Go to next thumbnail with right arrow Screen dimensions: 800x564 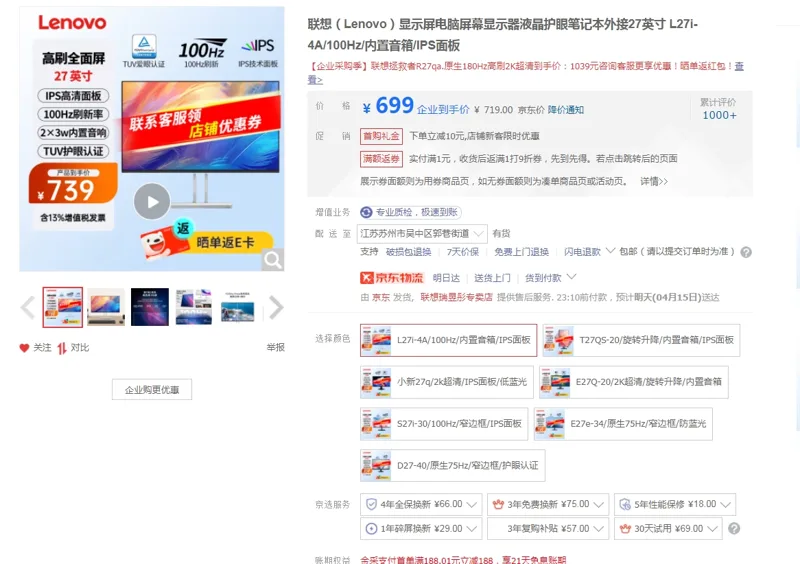276,307
